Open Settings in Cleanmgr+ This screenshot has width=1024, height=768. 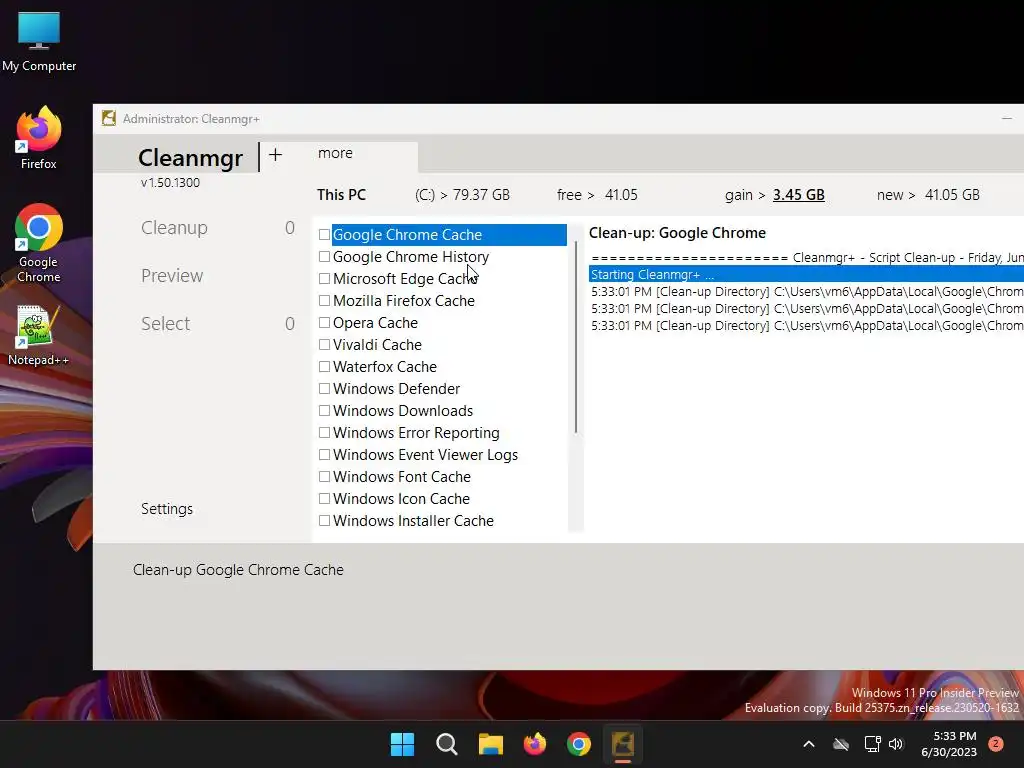pos(167,509)
